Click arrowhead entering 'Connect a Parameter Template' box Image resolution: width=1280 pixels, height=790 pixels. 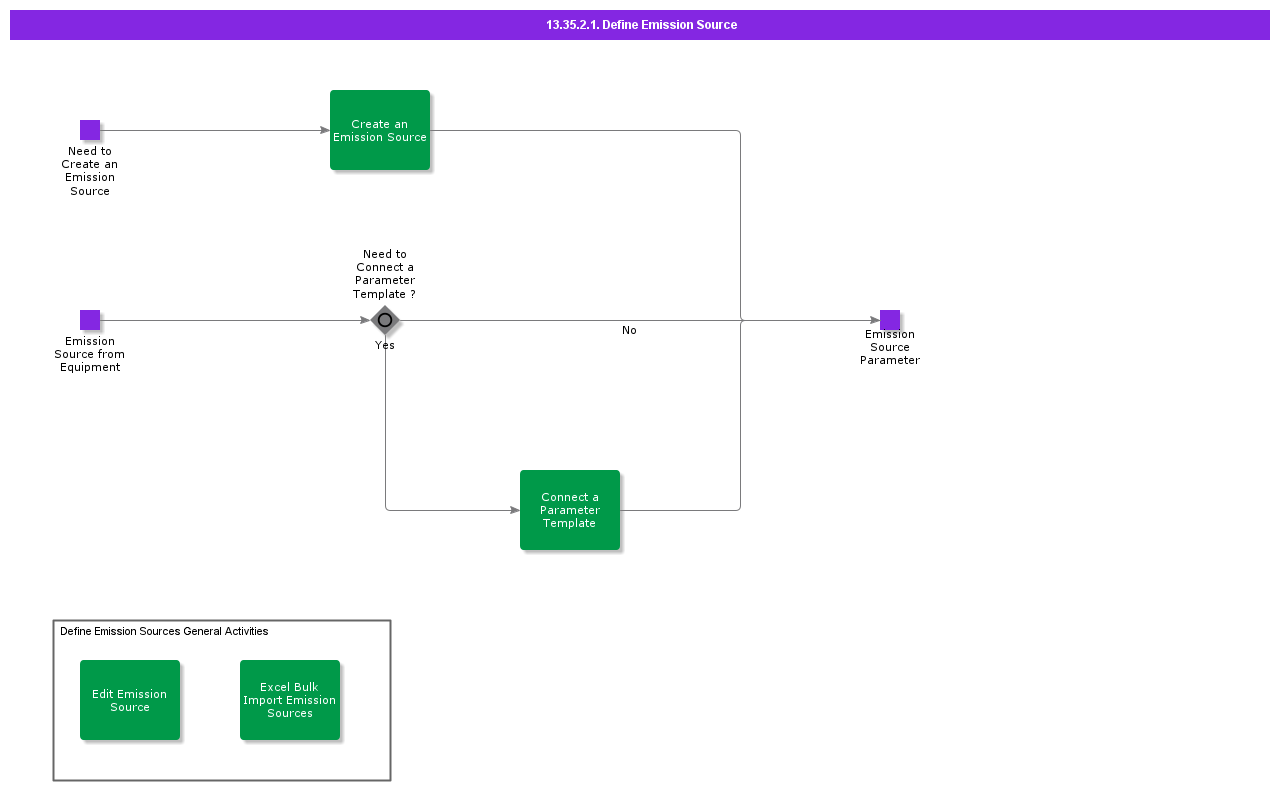515,510
